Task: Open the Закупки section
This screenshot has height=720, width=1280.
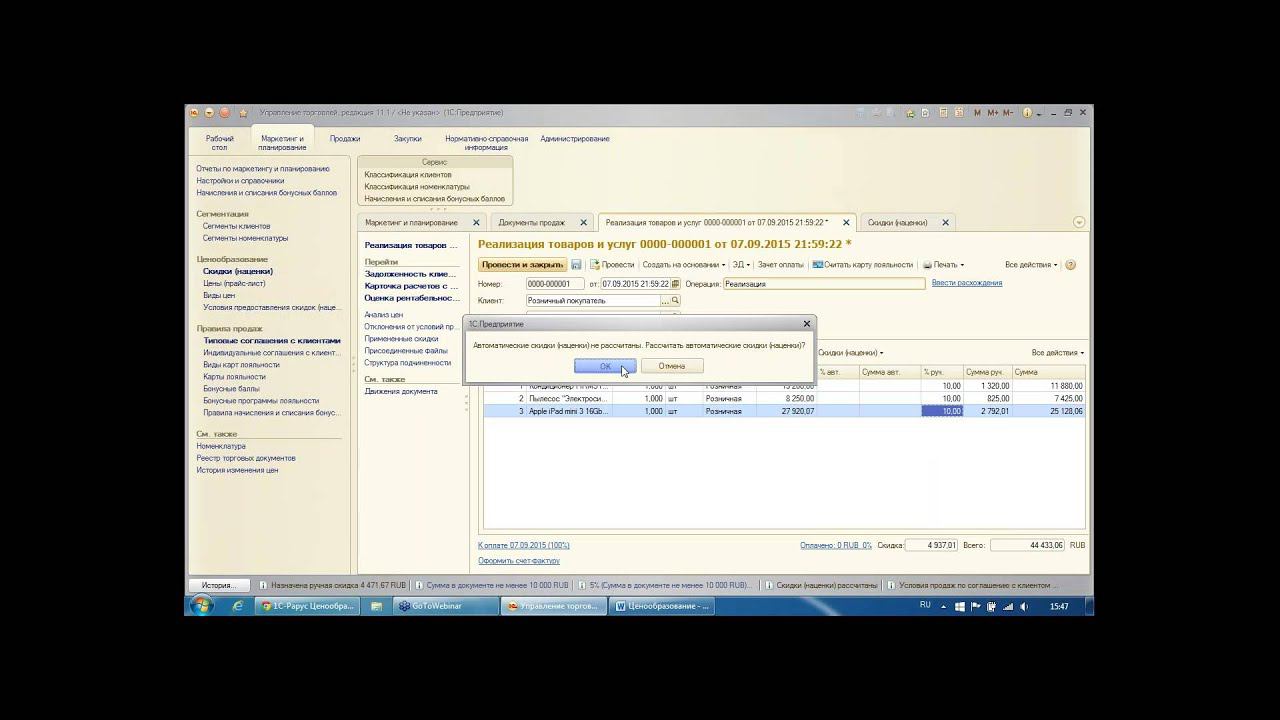Action: point(407,139)
